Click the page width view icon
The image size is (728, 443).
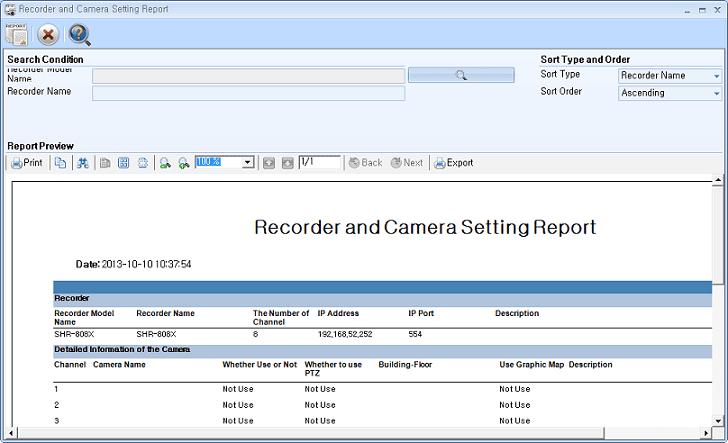coord(143,163)
